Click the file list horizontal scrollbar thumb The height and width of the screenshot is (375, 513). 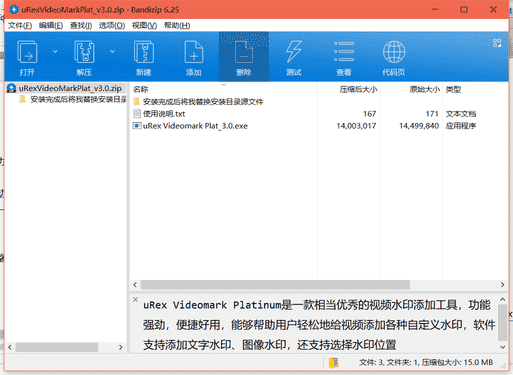(275, 285)
